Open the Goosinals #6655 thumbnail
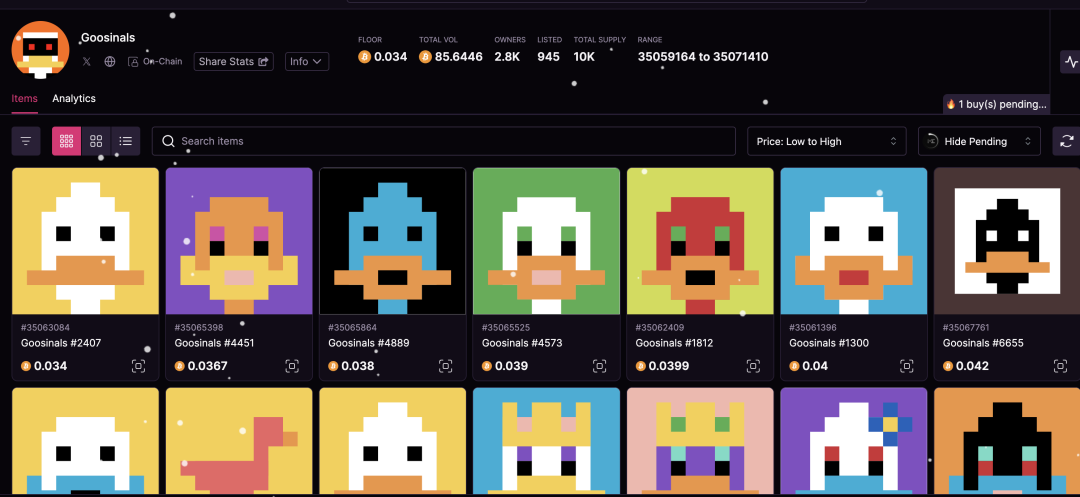 pos(1007,241)
